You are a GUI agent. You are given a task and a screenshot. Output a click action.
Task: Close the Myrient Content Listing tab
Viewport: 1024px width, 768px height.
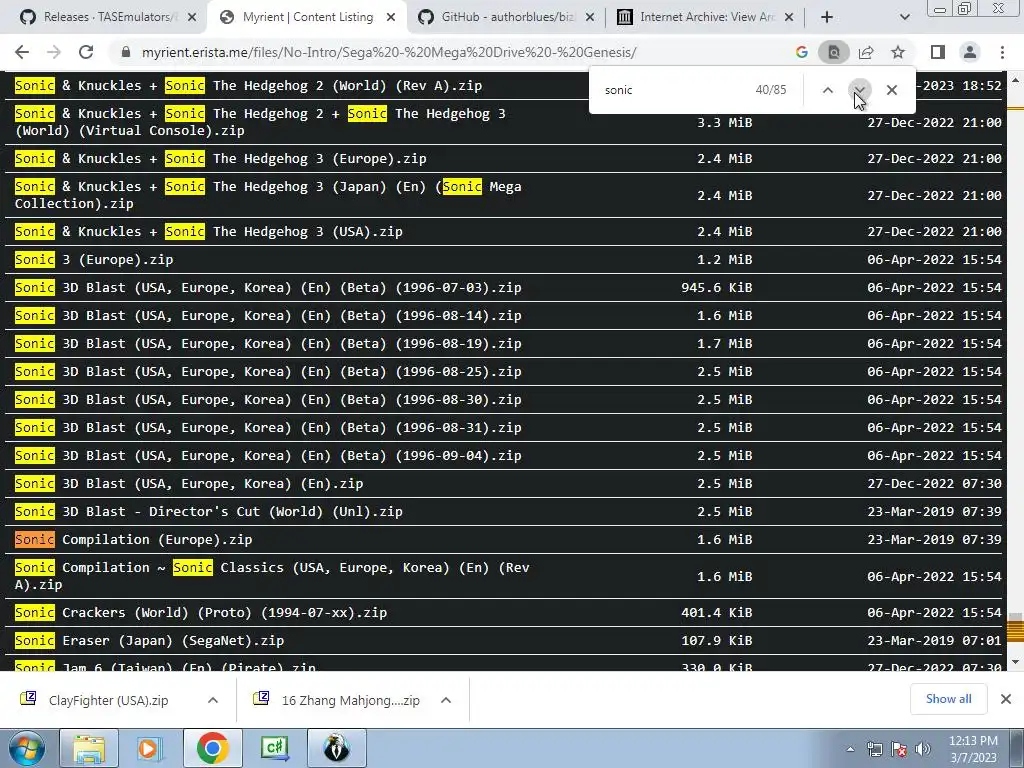click(391, 17)
